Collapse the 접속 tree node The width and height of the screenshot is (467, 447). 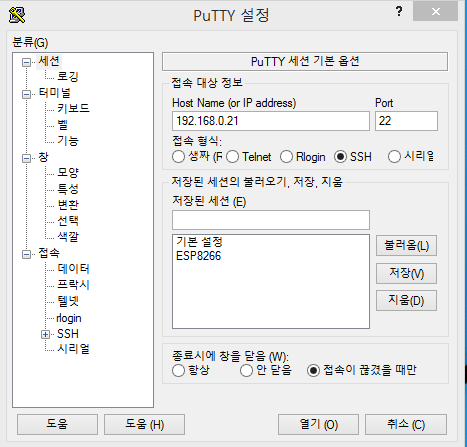pos(26,255)
